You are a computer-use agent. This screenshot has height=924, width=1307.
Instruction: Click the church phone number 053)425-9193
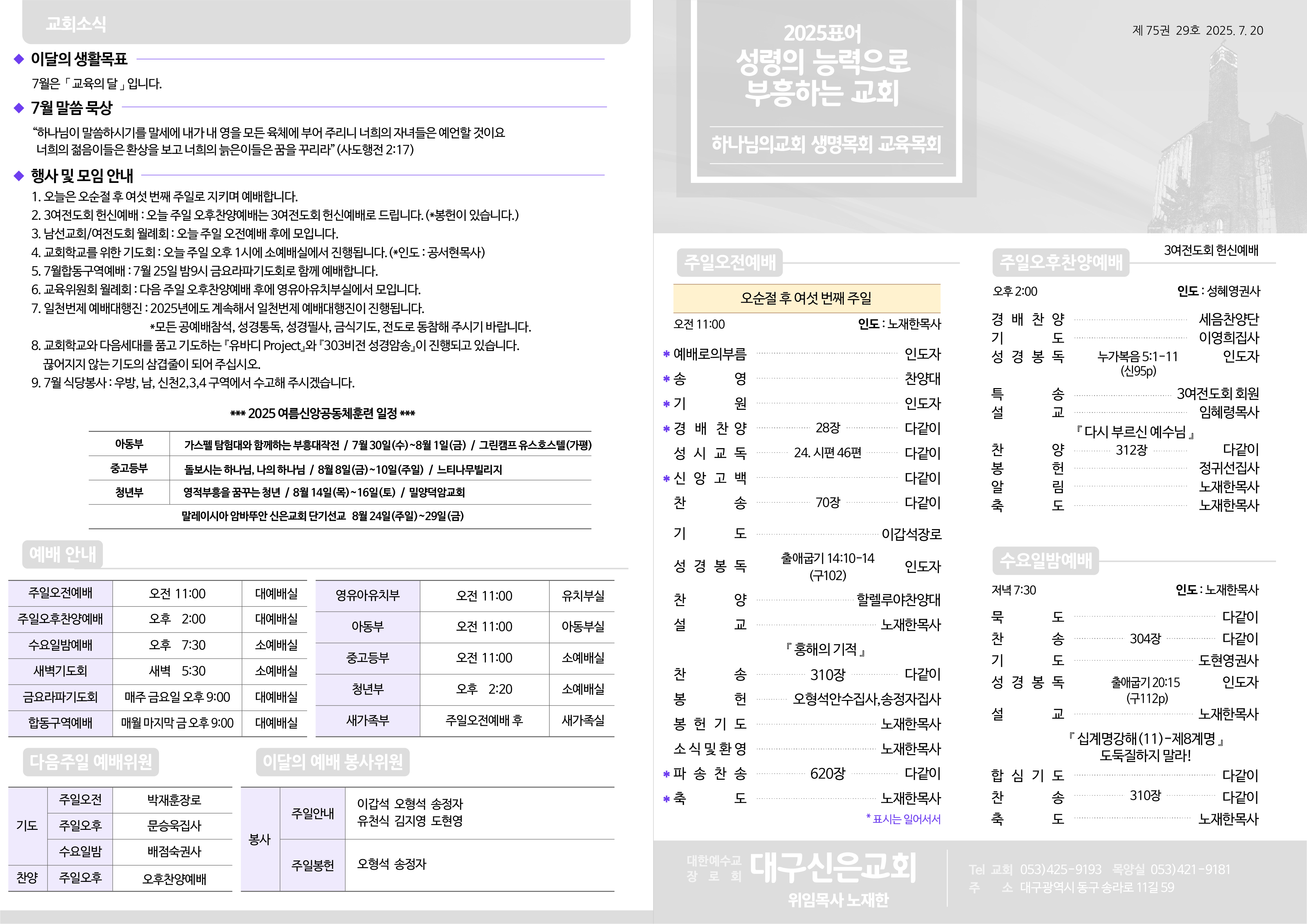(1061, 869)
